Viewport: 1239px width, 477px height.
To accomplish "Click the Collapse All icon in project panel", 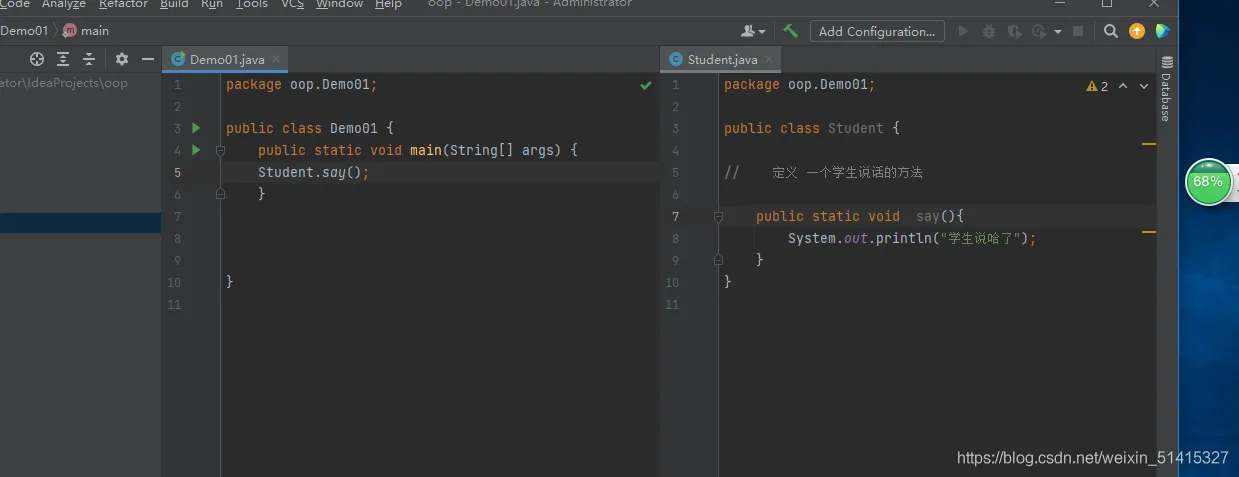I will point(89,59).
